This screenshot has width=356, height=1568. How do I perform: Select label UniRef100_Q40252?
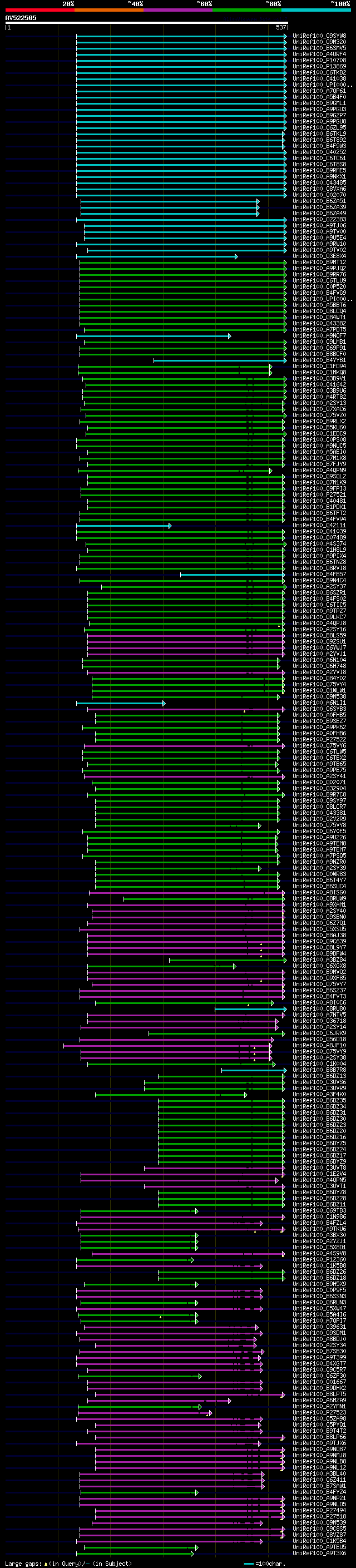click(x=319, y=152)
